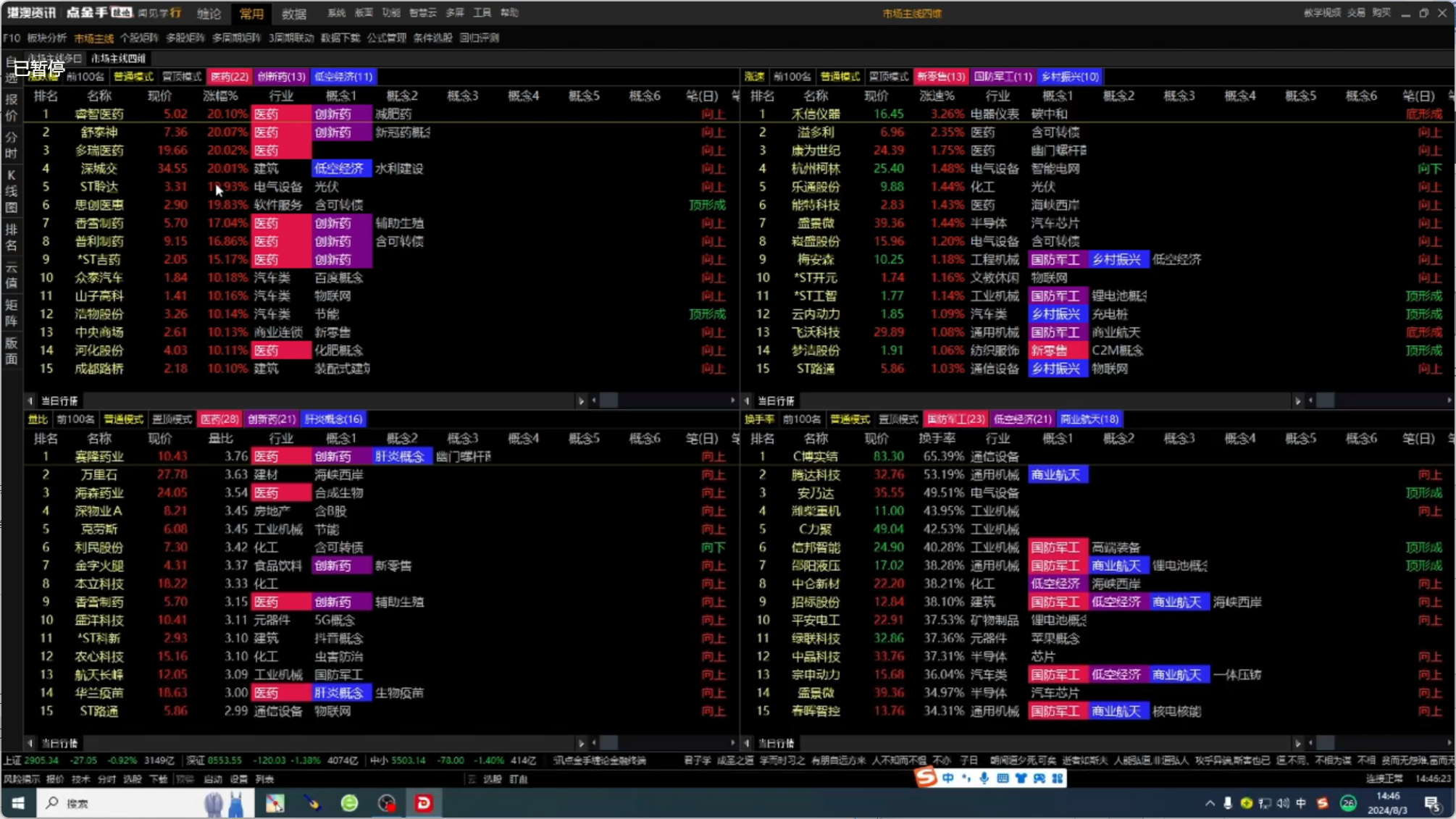Switch to the 数据 main tab
This screenshot has width=1456, height=819.
(x=293, y=14)
